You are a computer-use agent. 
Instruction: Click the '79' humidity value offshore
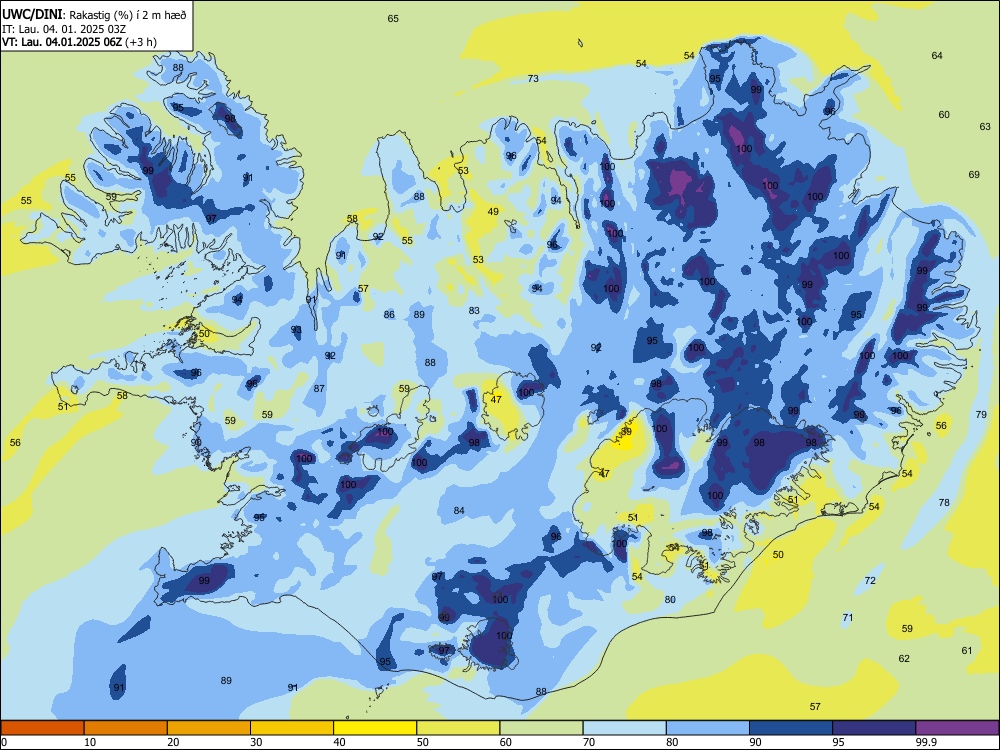981,415
